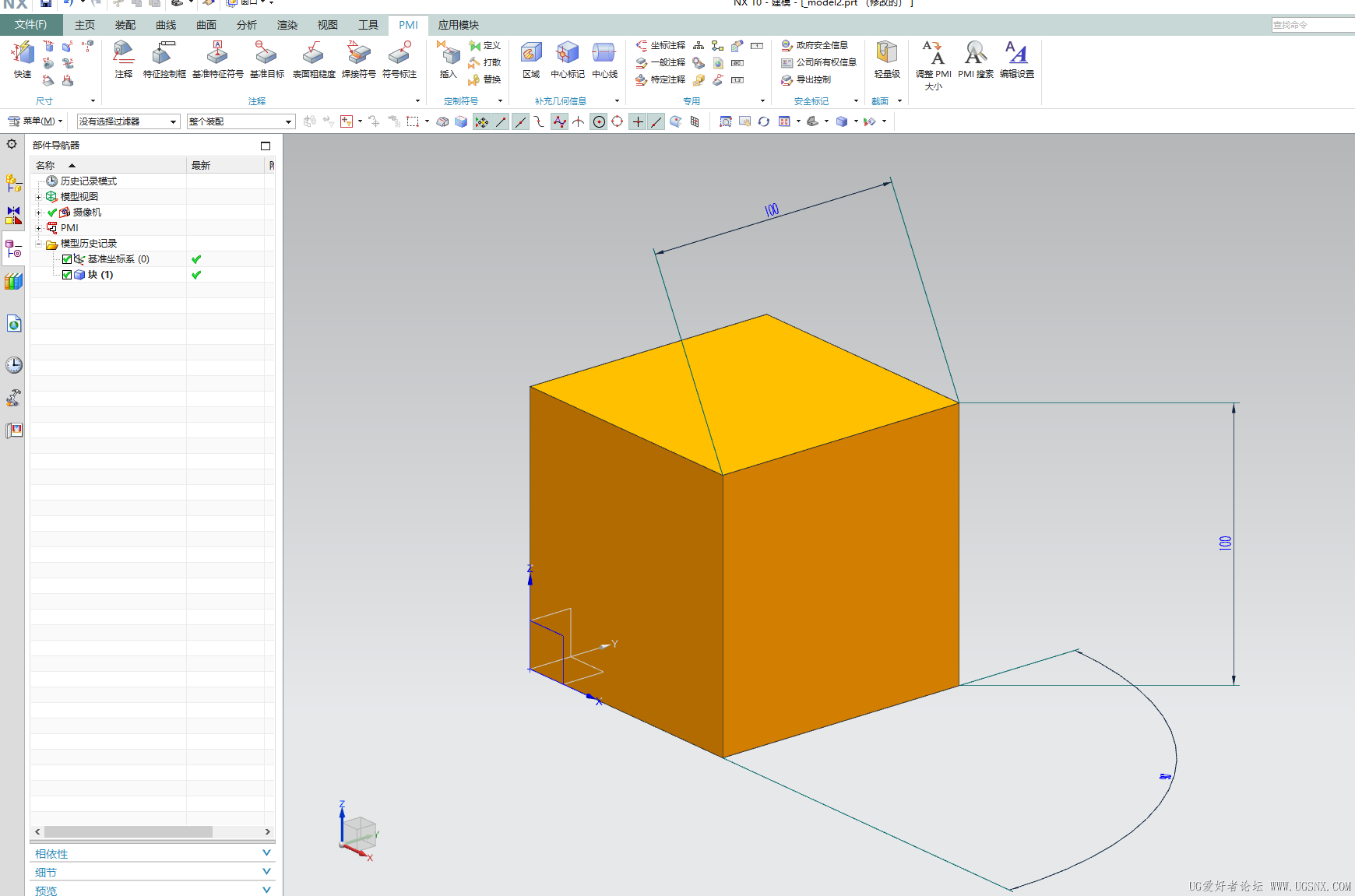Open the history clock sidebar tab
1355x896 pixels.
pos(13,365)
